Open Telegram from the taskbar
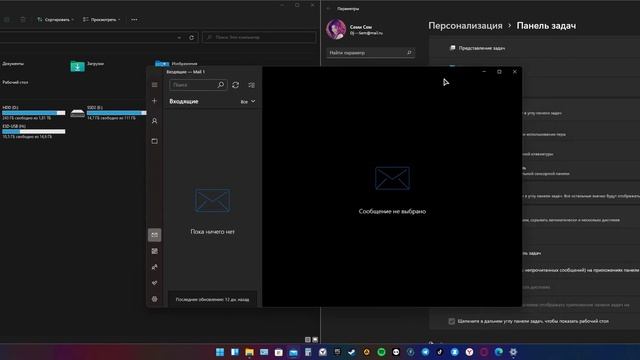The width and height of the screenshot is (640, 360). (425, 352)
